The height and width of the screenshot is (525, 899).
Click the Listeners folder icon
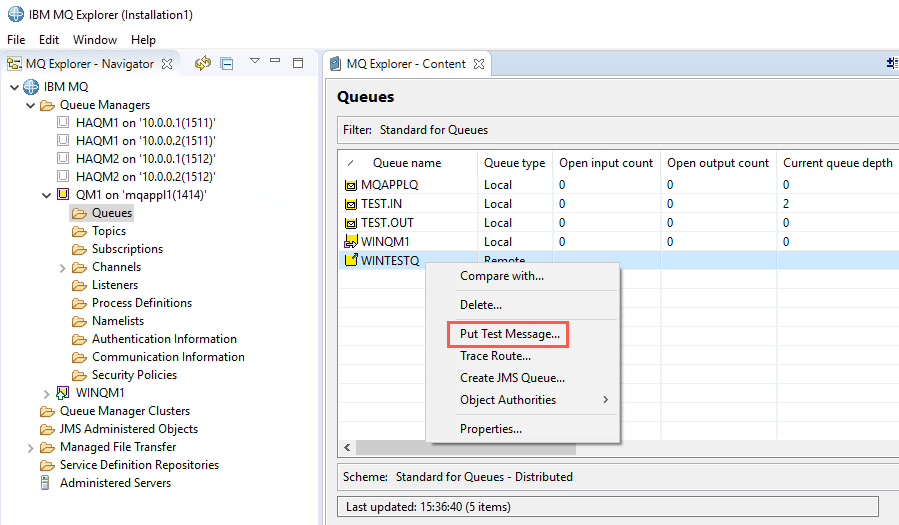tap(79, 285)
